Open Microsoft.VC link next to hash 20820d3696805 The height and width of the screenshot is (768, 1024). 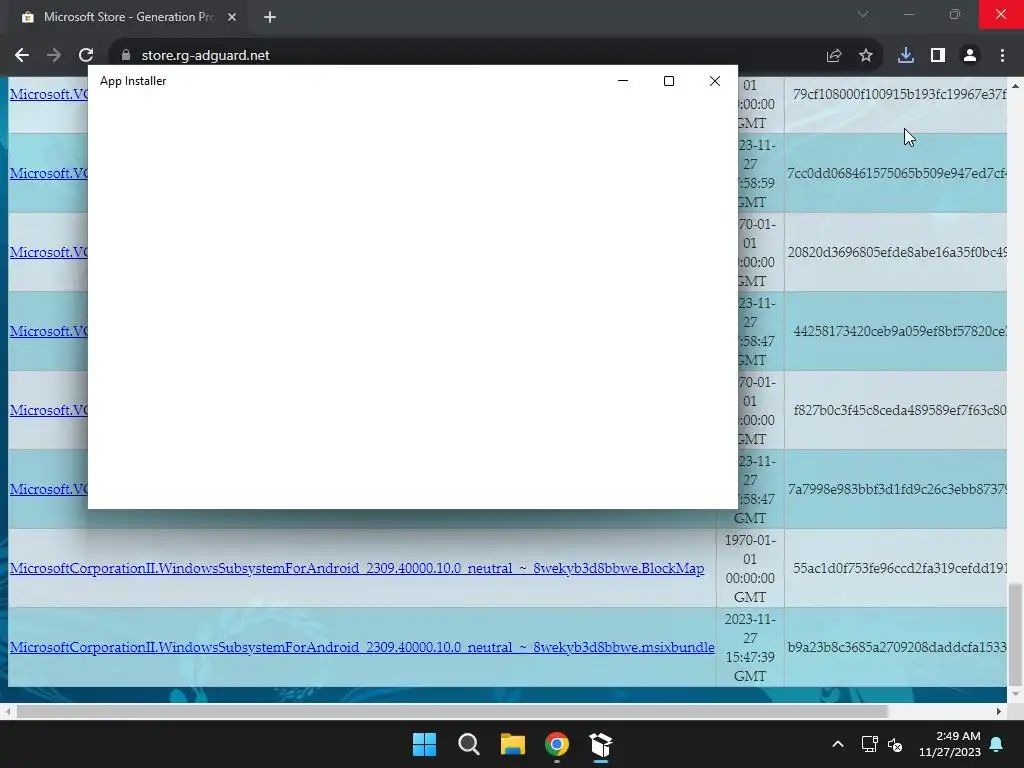point(48,252)
